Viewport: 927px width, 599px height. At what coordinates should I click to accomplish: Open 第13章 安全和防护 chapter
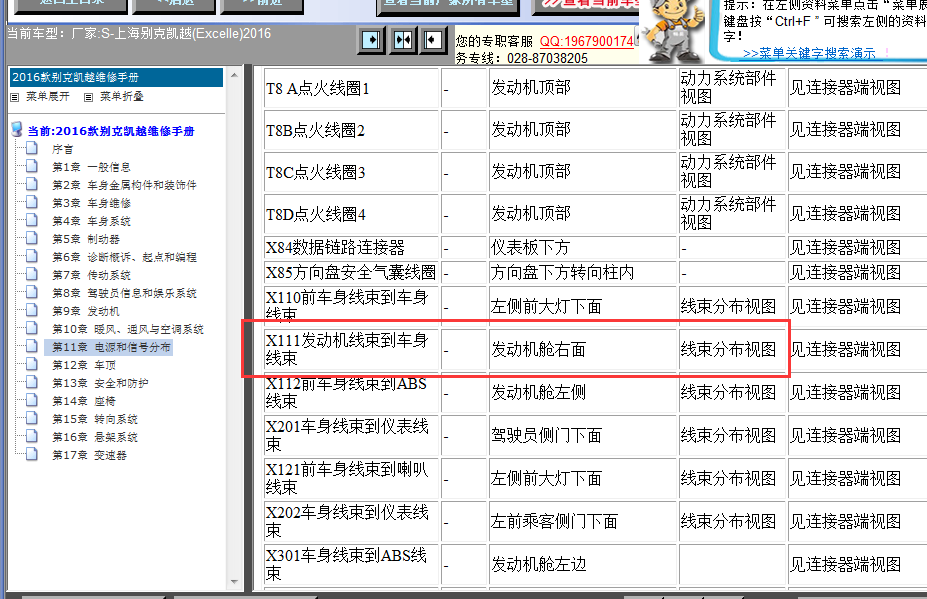tap(100, 383)
